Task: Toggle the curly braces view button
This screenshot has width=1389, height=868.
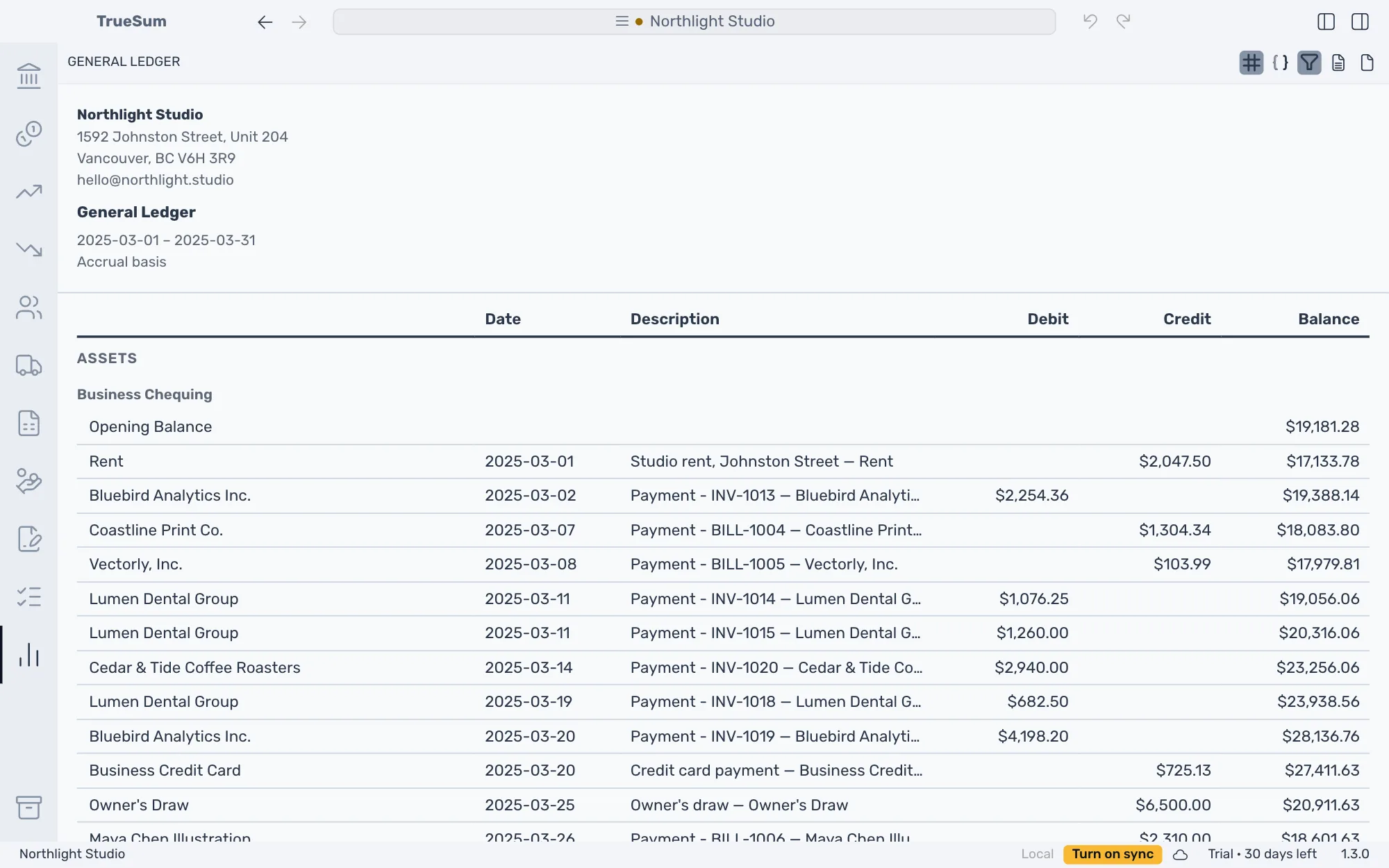Action: click(1281, 62)
